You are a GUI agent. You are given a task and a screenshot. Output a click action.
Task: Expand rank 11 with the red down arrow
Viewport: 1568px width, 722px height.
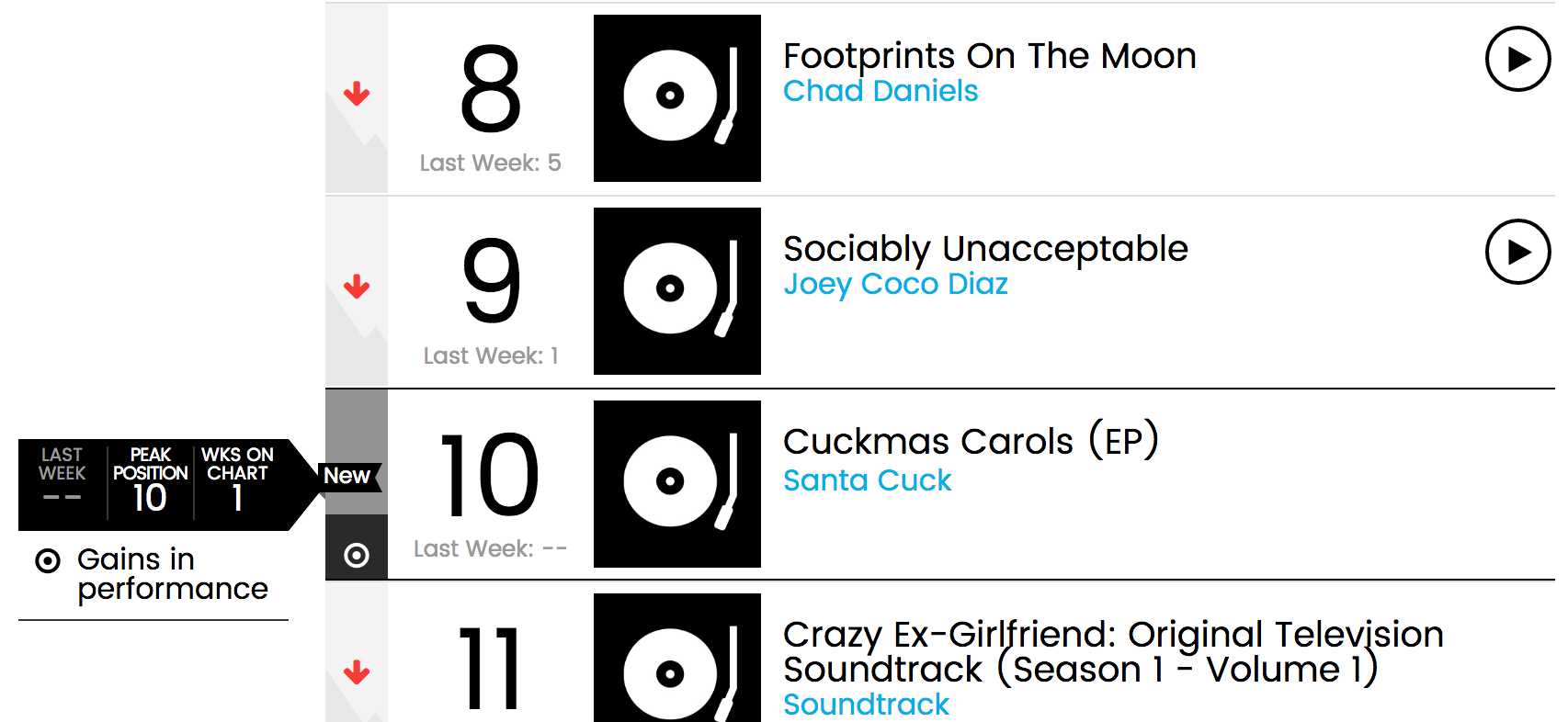[x=357, y=672]
